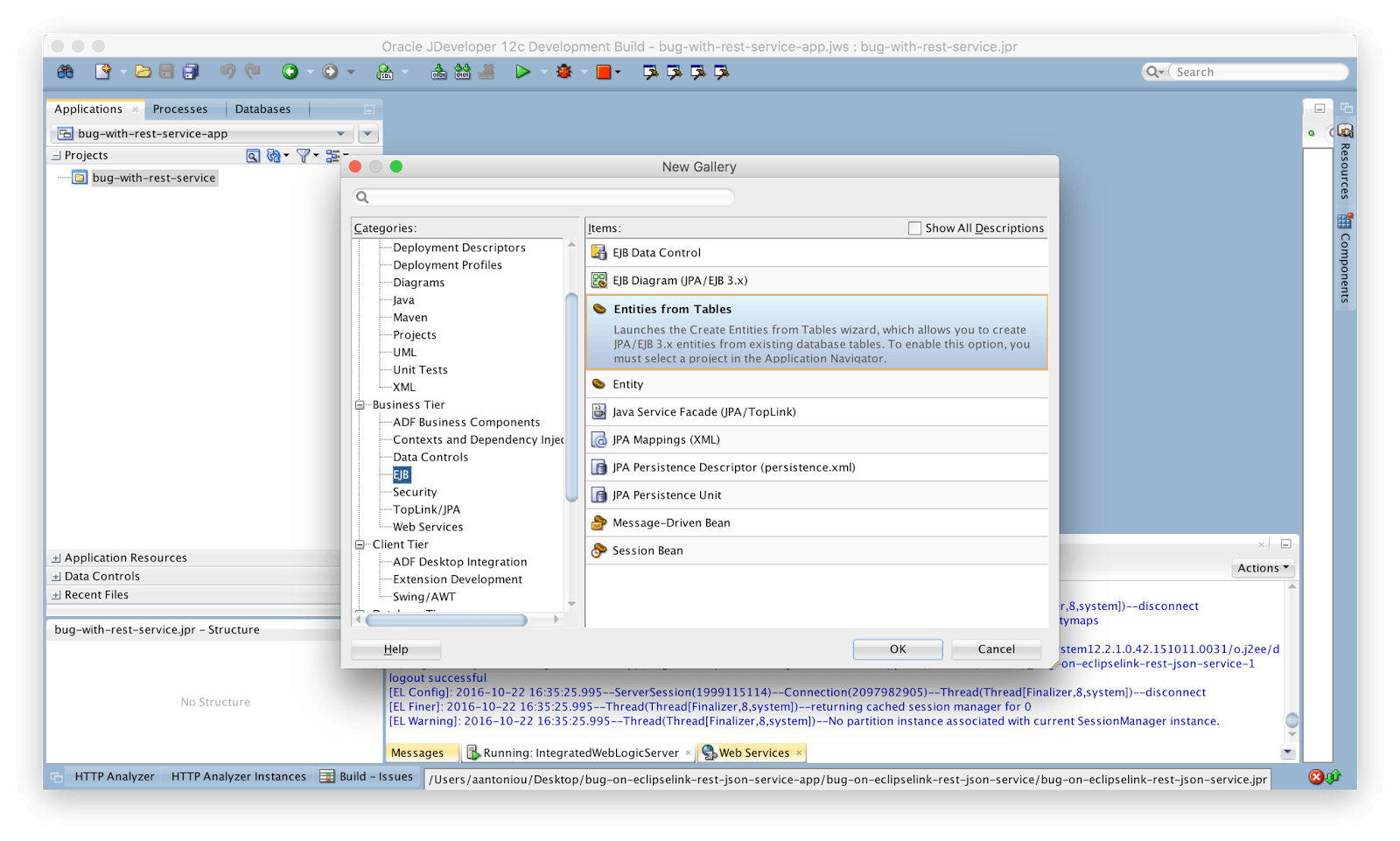Click navigator display options icon in Projects header
This screenshot has width=1400, height=841.
click(x=332, y=156)
